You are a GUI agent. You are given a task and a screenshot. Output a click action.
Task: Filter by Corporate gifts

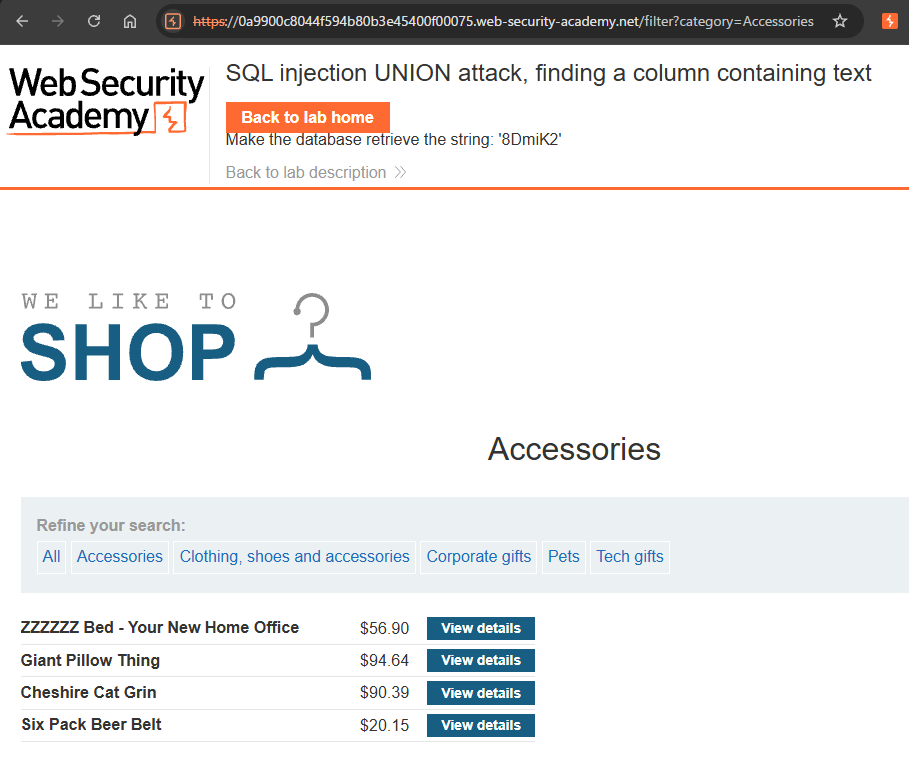pos(479,557)
